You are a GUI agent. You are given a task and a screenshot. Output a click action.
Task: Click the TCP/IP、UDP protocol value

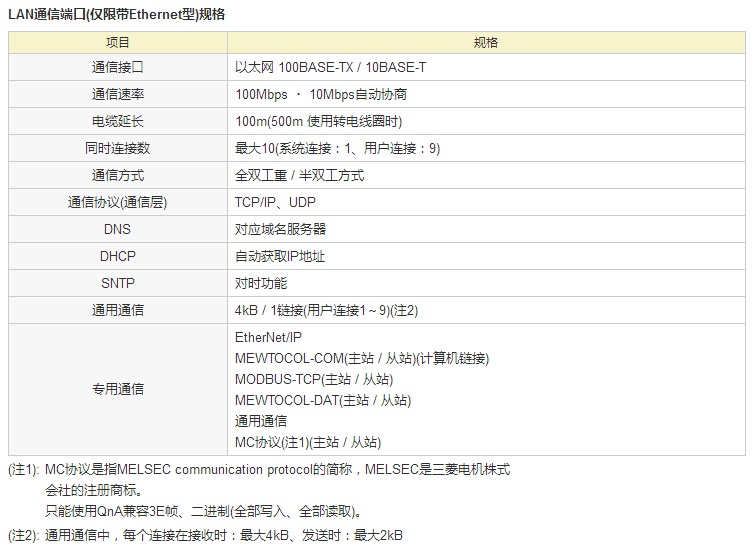point(275,202)
